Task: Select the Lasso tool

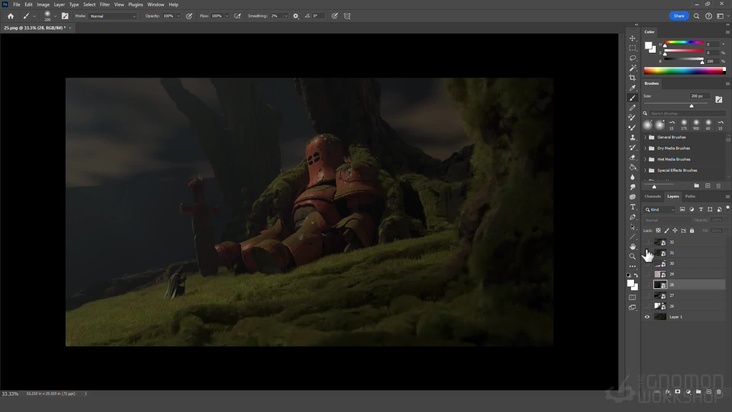Action: coord(633,58)
